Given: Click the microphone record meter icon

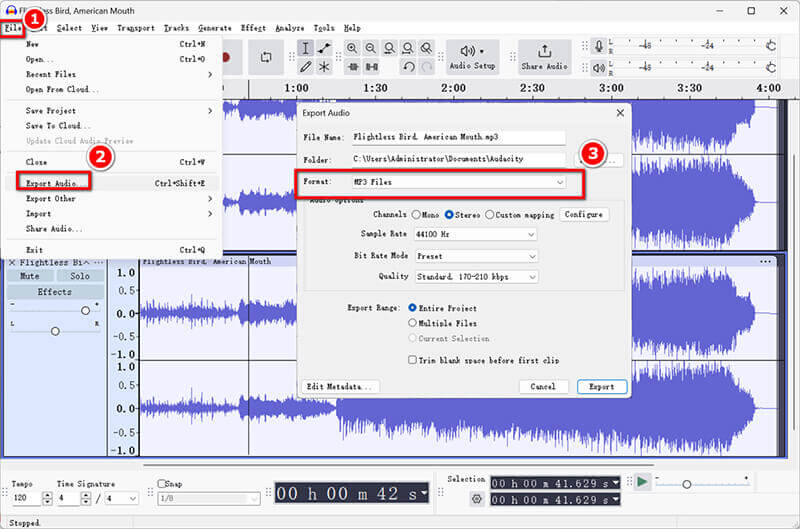Looking at the screenshot, I should tap(599, 46).
